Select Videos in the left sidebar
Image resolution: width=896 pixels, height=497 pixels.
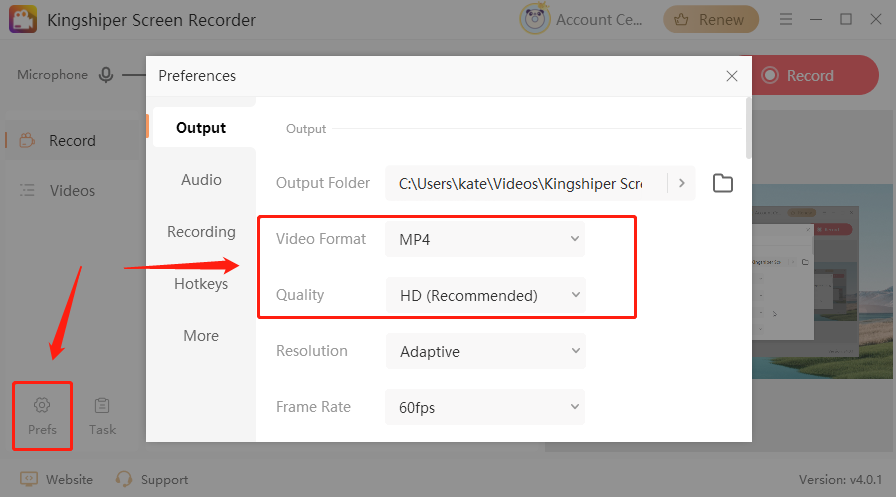click(x=74, y=191)
